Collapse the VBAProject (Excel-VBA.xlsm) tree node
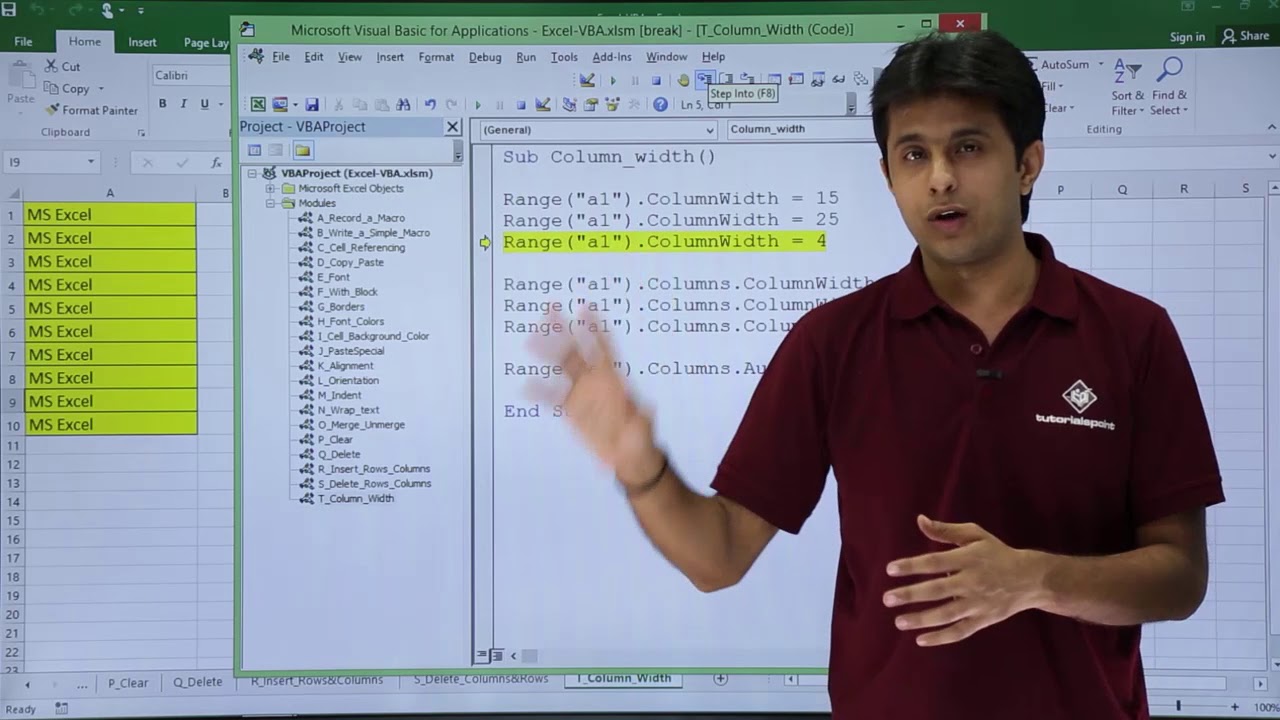 (x=253, y=173)
